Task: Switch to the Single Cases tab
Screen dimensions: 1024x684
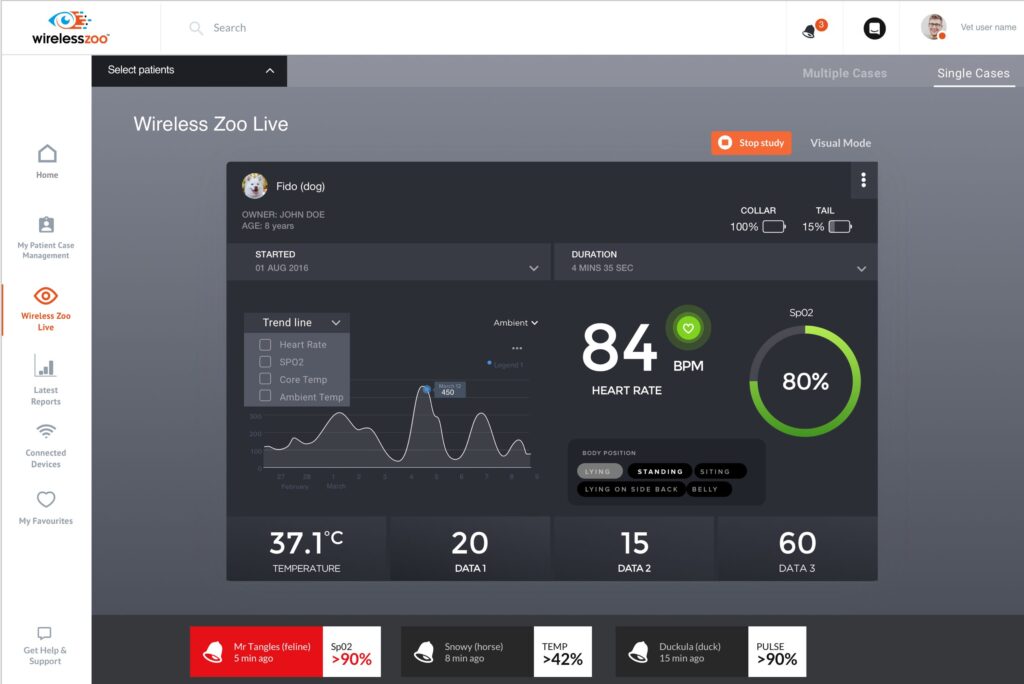Action: click(x=973, y=73)
